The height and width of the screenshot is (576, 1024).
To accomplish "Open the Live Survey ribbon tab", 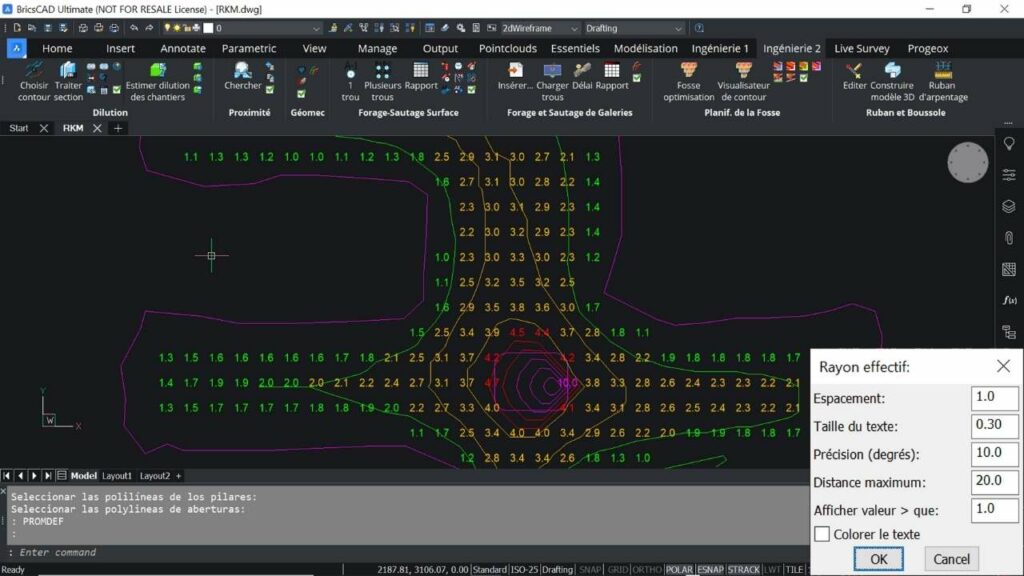I will click(861, 48).
